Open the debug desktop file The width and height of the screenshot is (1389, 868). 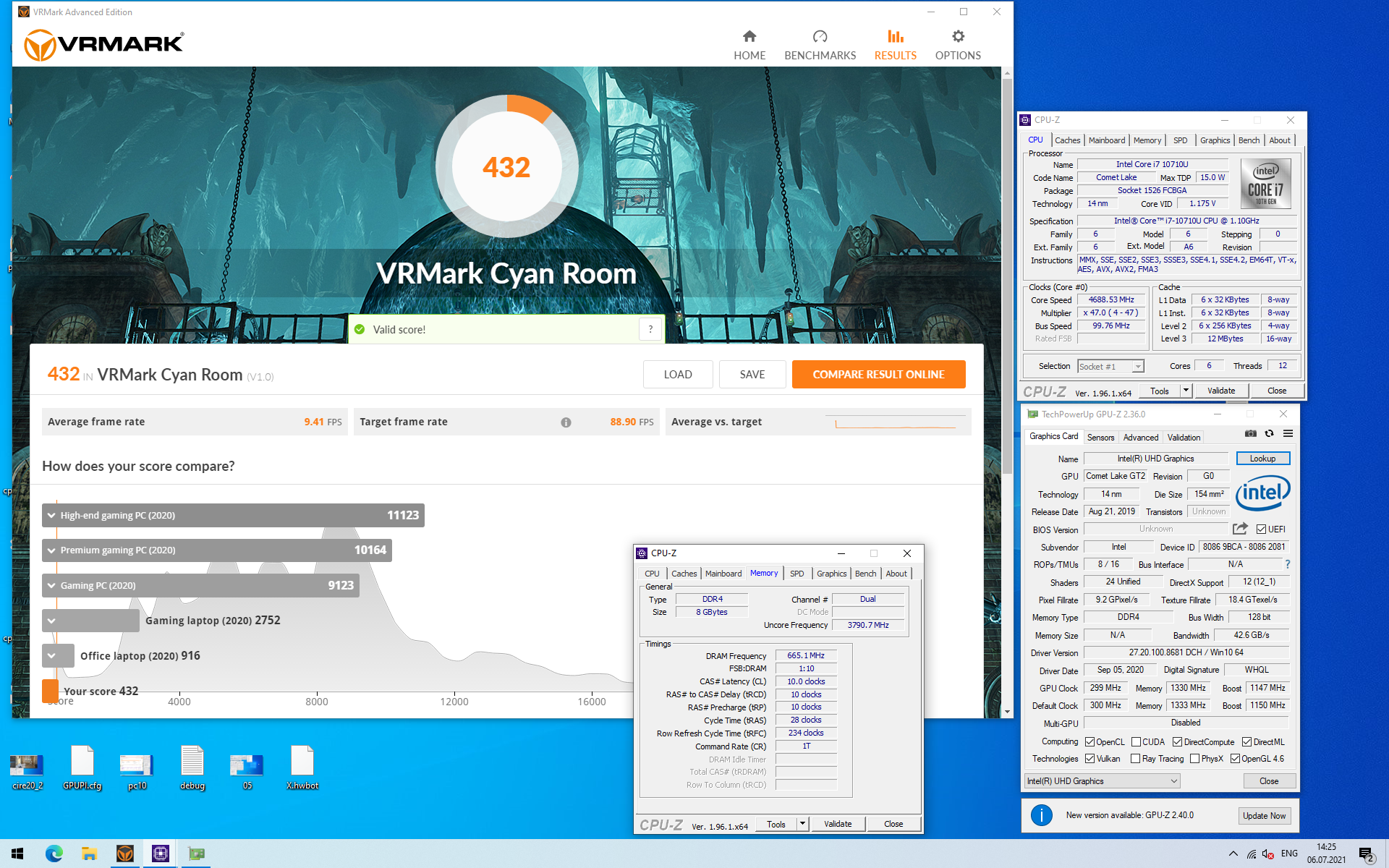tap(192, 768)
